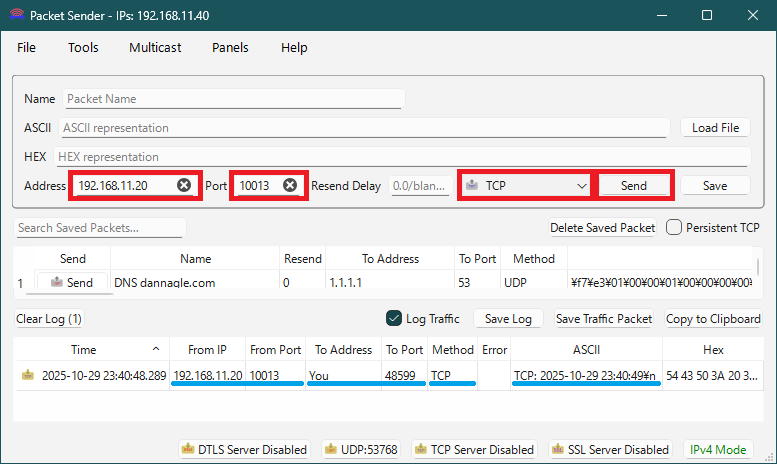777x464 pixels.
Task: Click the DTLS Server Disabled status button
Action: tap(243, 449)
